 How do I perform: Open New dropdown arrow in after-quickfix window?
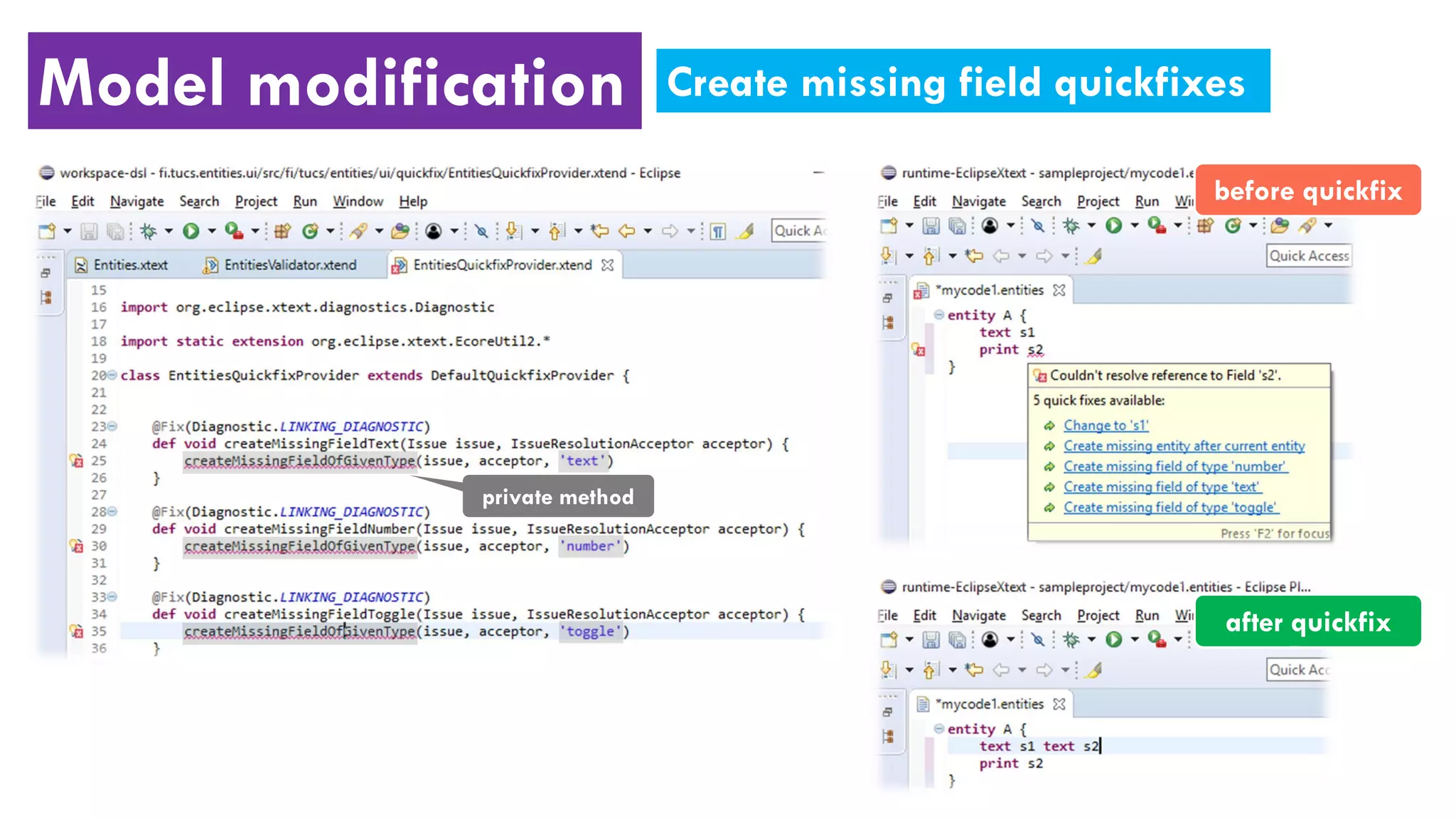909,640
